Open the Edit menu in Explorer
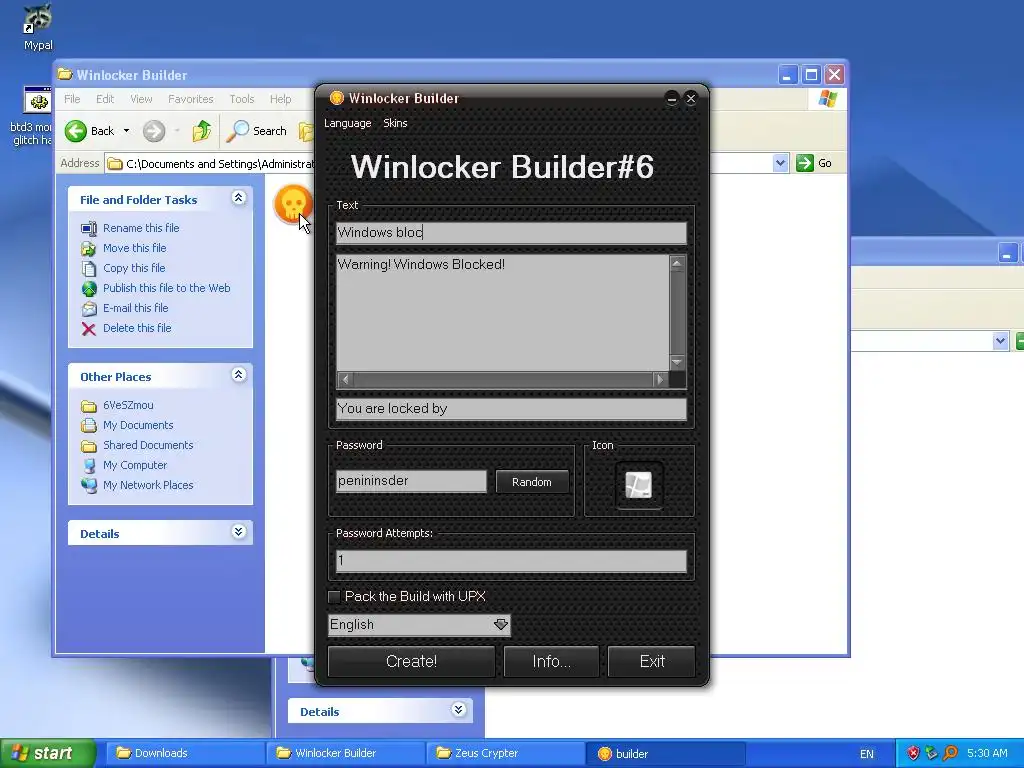 tap(104, 99)
